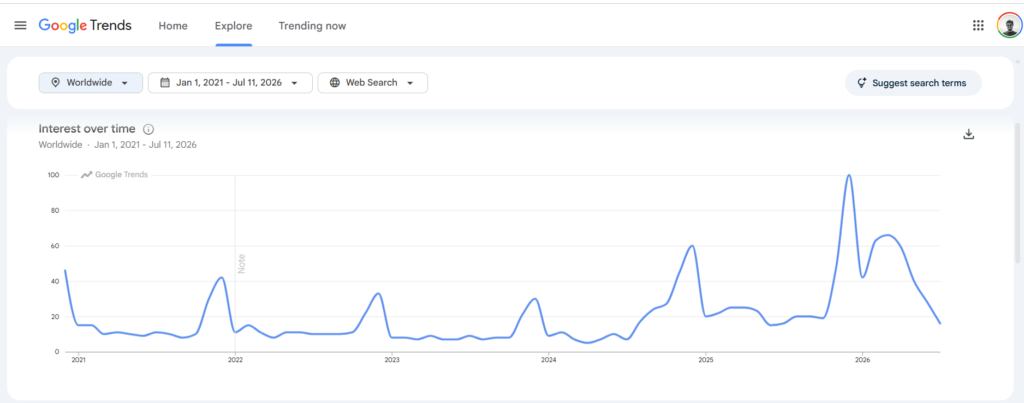1024x403 pixels.
Task: Click the 40 y-axis label
Action: (x=56, y=282)
